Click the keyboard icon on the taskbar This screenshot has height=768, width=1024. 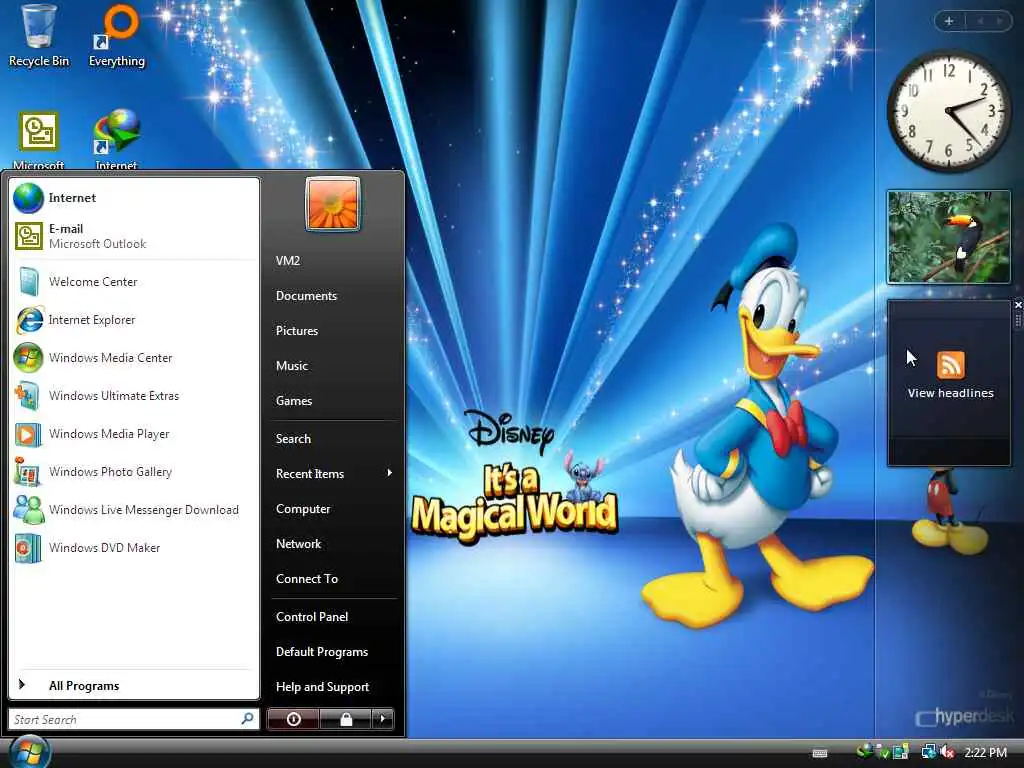[820, 753]
